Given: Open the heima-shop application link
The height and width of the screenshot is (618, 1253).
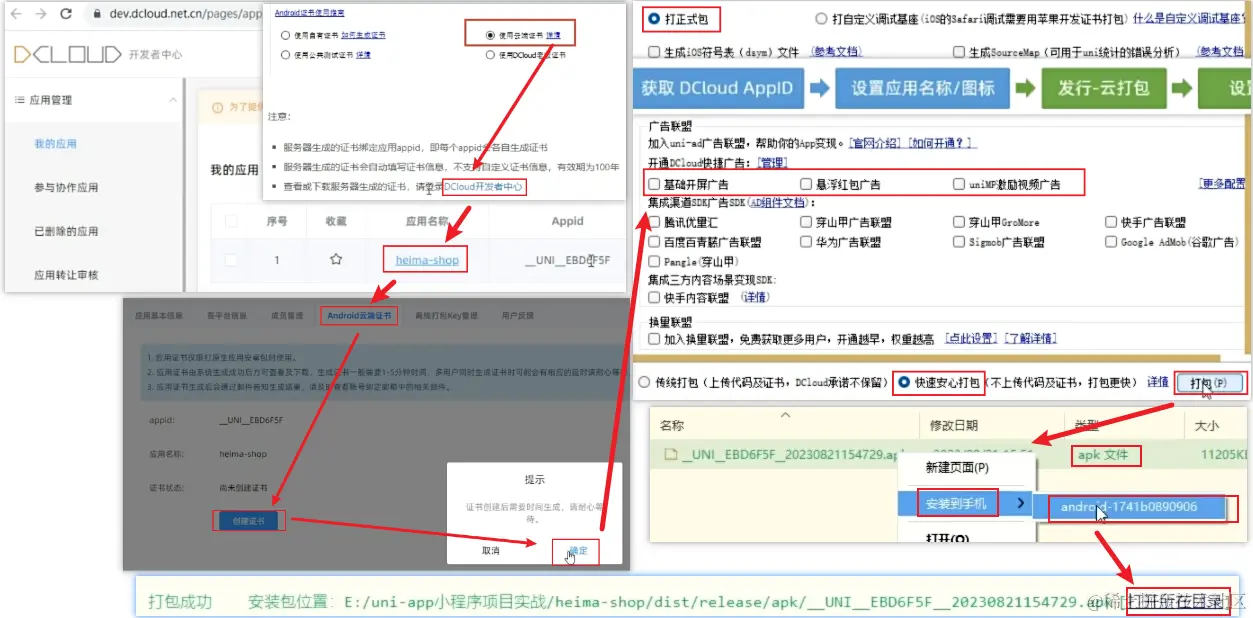Looking at the screenshot, I should coord(424,258).
